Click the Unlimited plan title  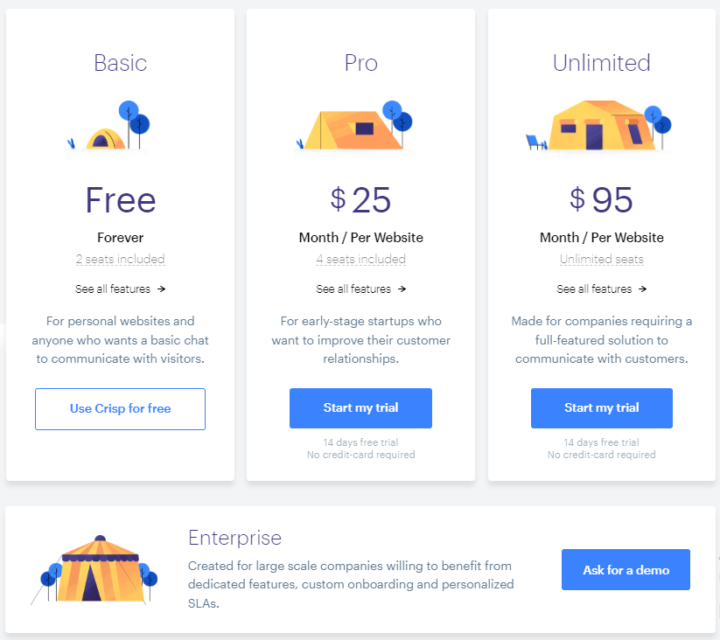601,63
